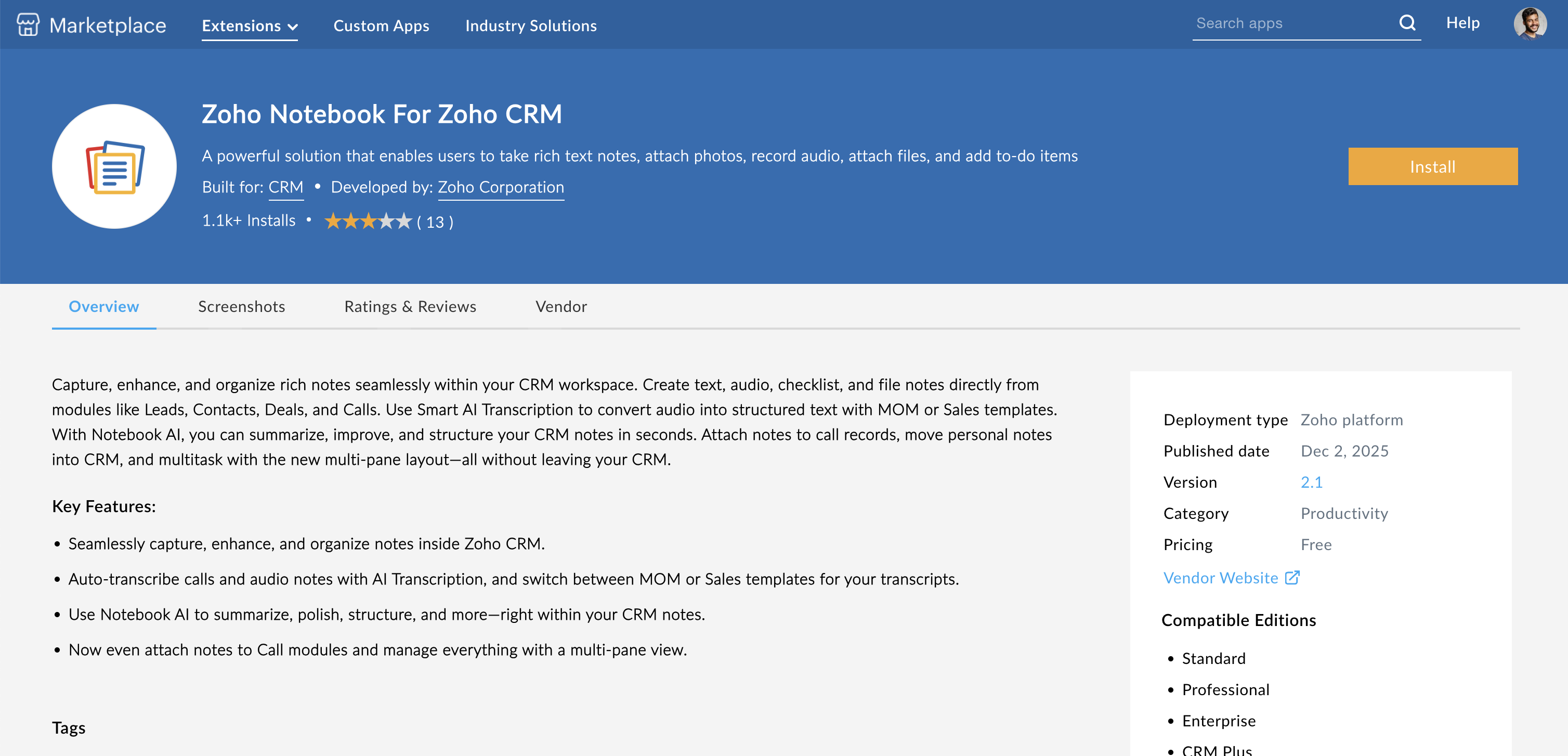Follow the CRM built-for link

(286, 187)
